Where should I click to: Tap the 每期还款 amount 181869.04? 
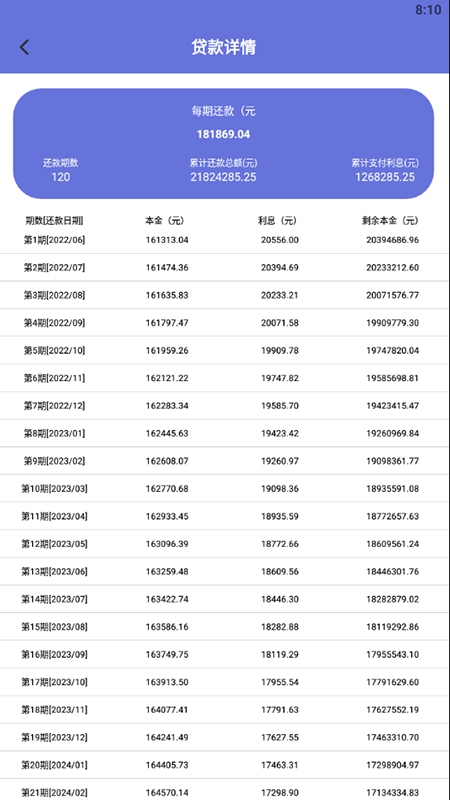pyautogui.click(x=223, y=135)
